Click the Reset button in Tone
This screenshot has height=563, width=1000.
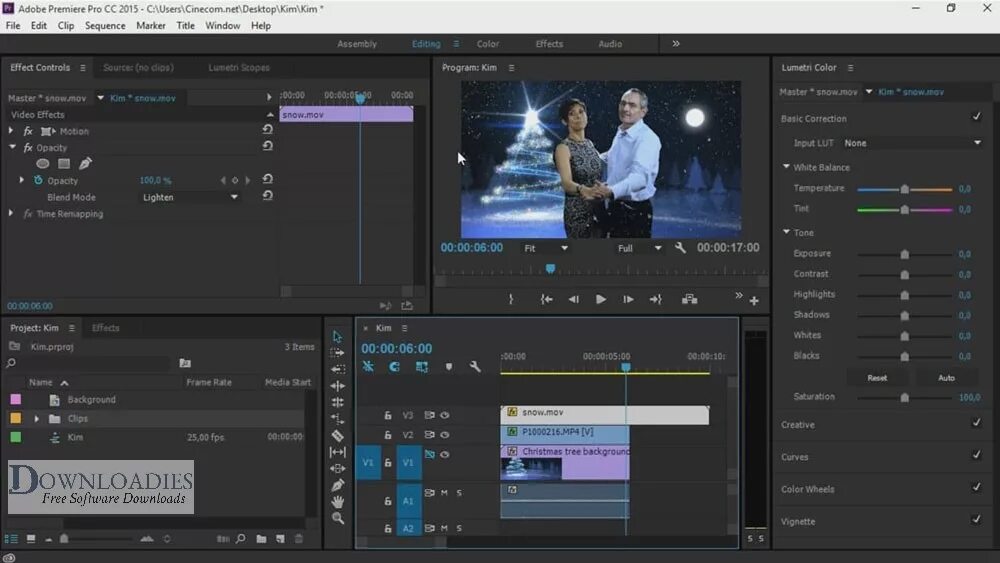click(877, 378)
